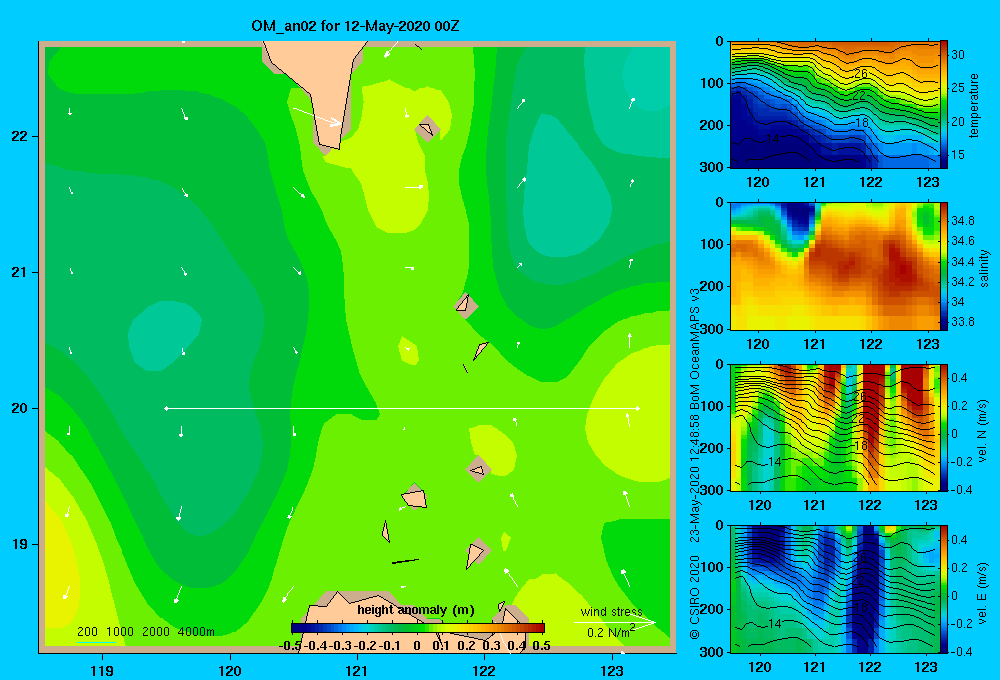
Task: Click longitude tick label 121 on main map
Action: 357,670
